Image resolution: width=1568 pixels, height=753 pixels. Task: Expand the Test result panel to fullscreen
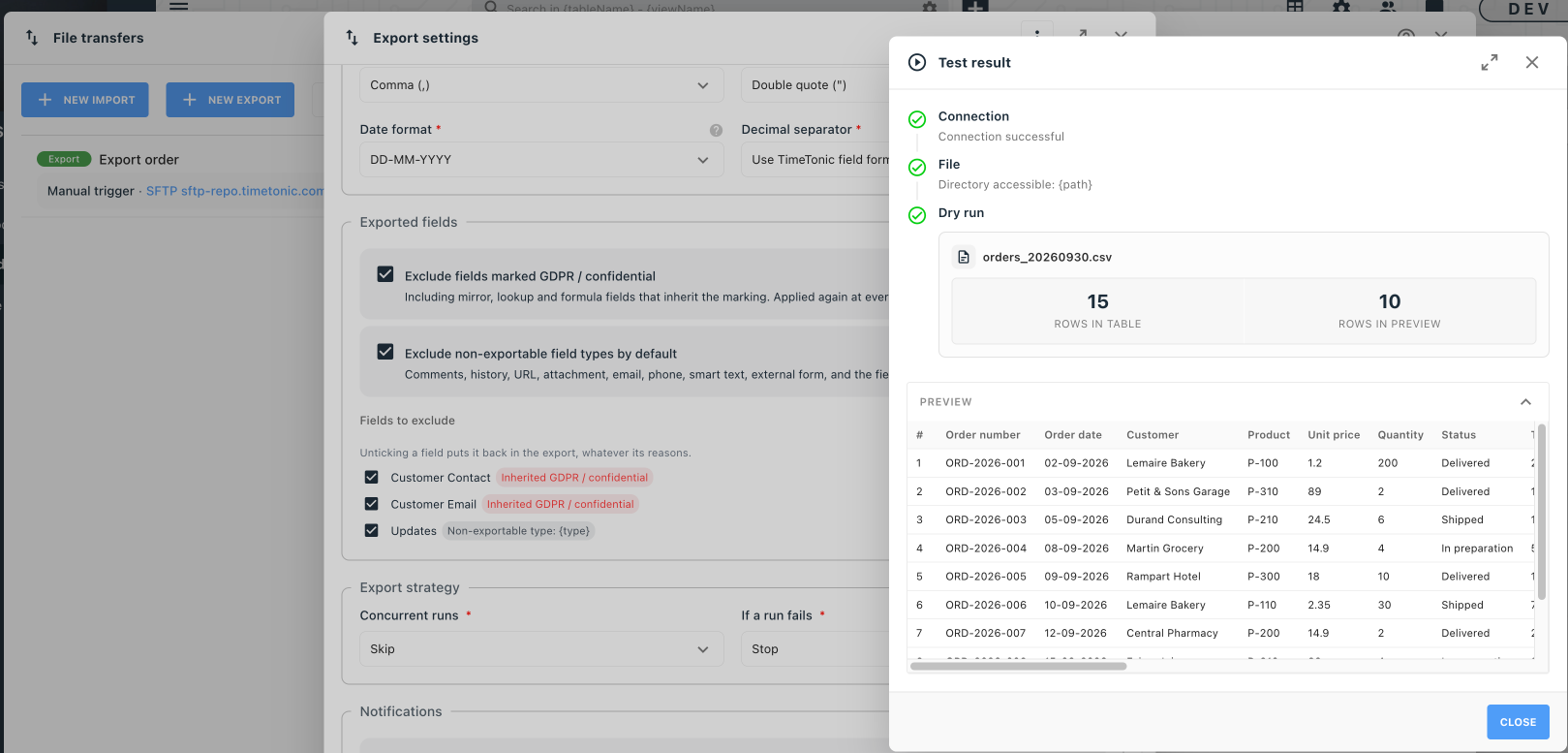point(1490,62)
